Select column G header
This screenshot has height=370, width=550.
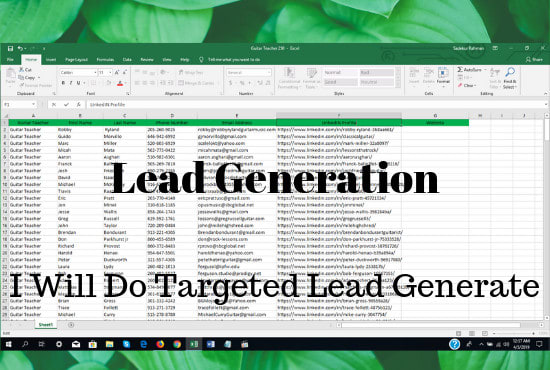(x=435, y=115)
